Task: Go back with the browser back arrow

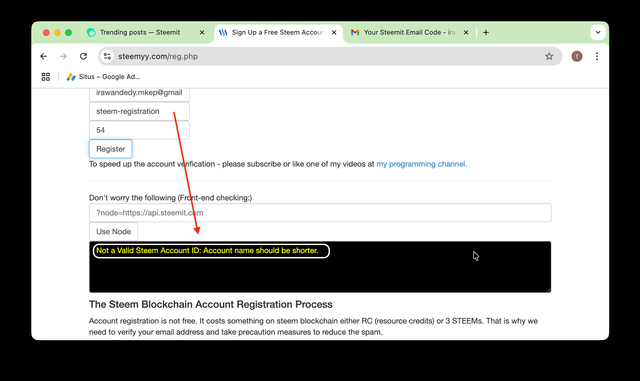Action: (44, 56)
